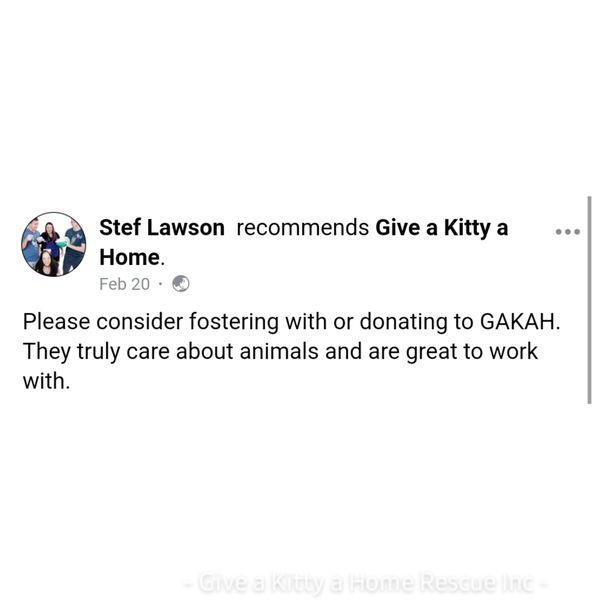Click the surname Lawson in the author name
This screenshot has height=600, width=600.
click(186, 228)
